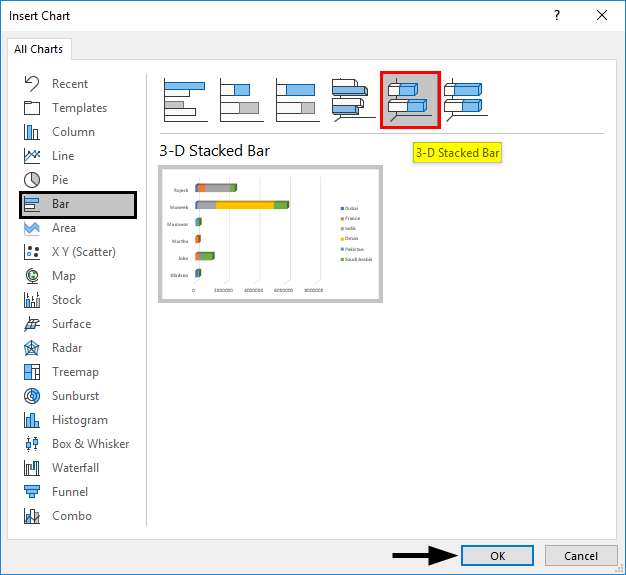Click the Radar chart category icon
This screenshot has height=575, width=626.
[x=32, y=348]
